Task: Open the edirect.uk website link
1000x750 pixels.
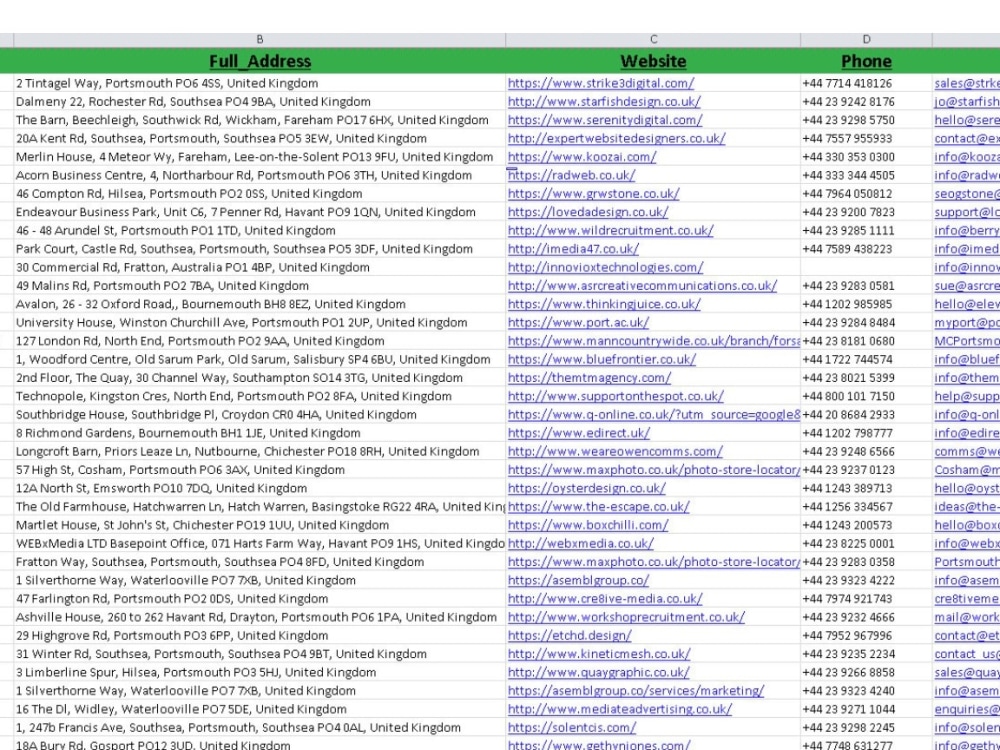Action: (578, 433)
